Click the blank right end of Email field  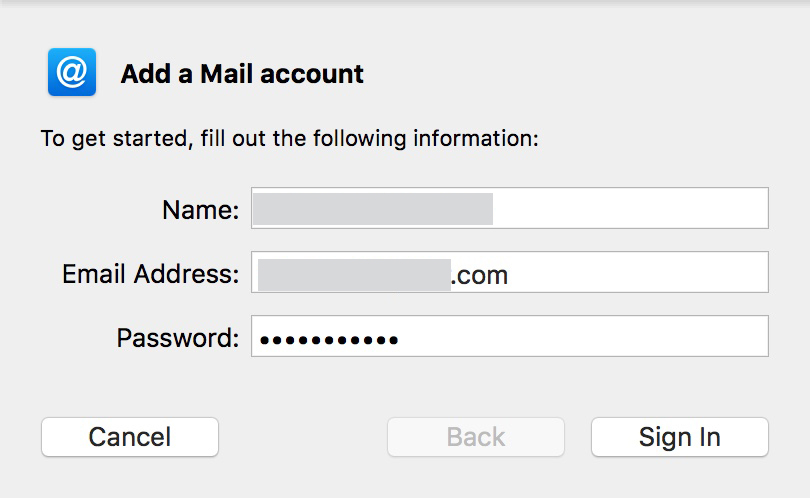pos(700,273)
